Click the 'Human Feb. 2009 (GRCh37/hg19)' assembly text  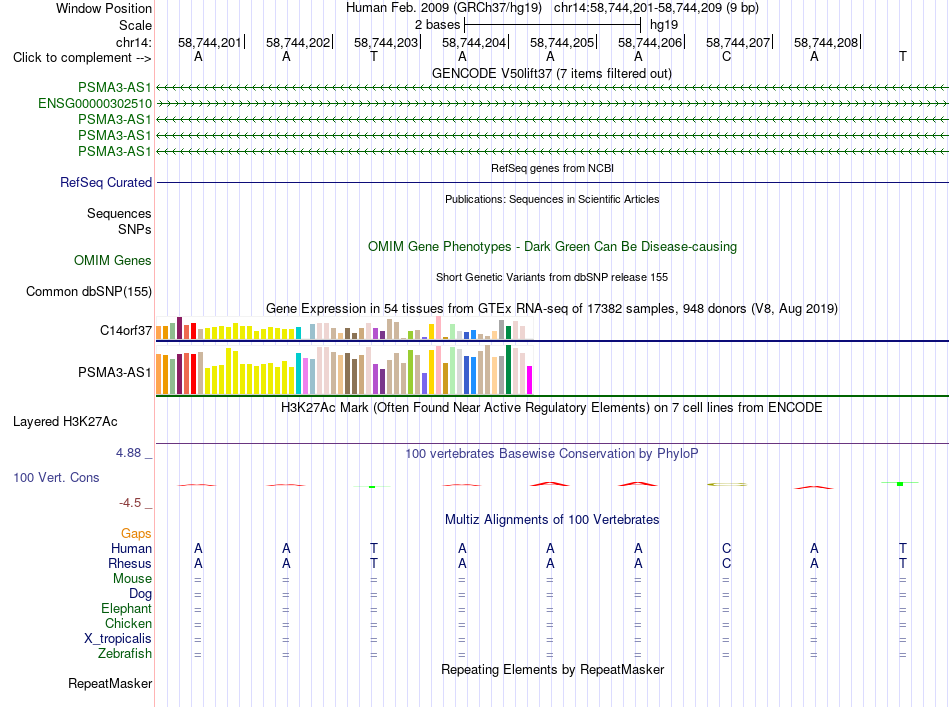point(443,8)
